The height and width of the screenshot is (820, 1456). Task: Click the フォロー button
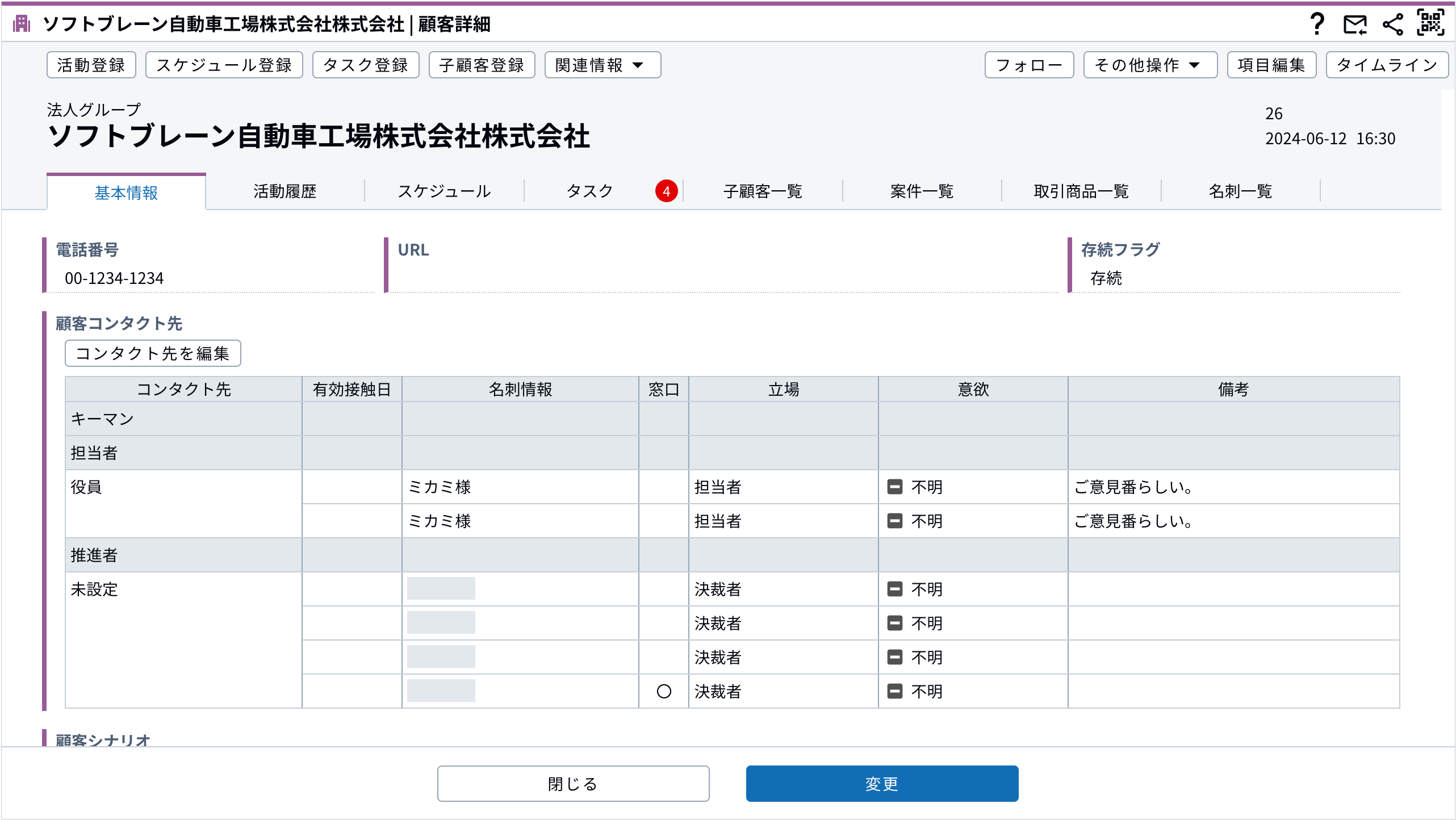[x=1029, y=65]
